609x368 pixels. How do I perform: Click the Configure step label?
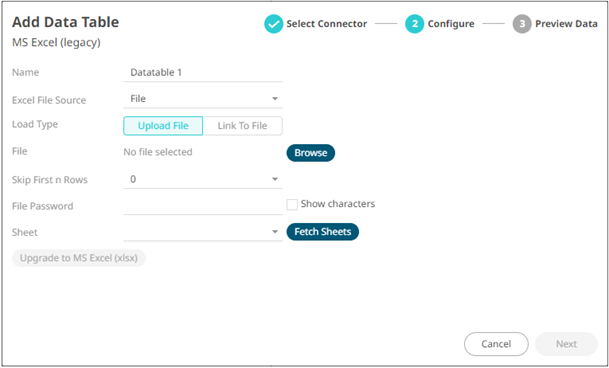pos(451,24)
